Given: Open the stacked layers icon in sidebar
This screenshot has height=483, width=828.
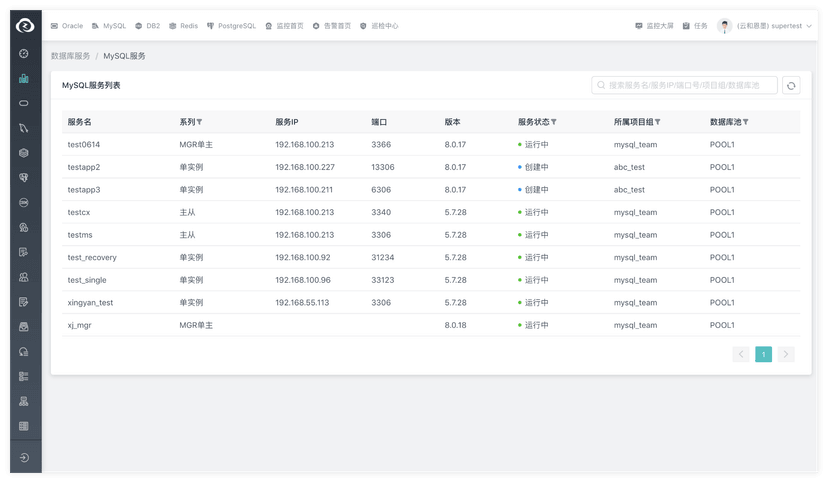Looking at the screenshot, I should point(24,153).
